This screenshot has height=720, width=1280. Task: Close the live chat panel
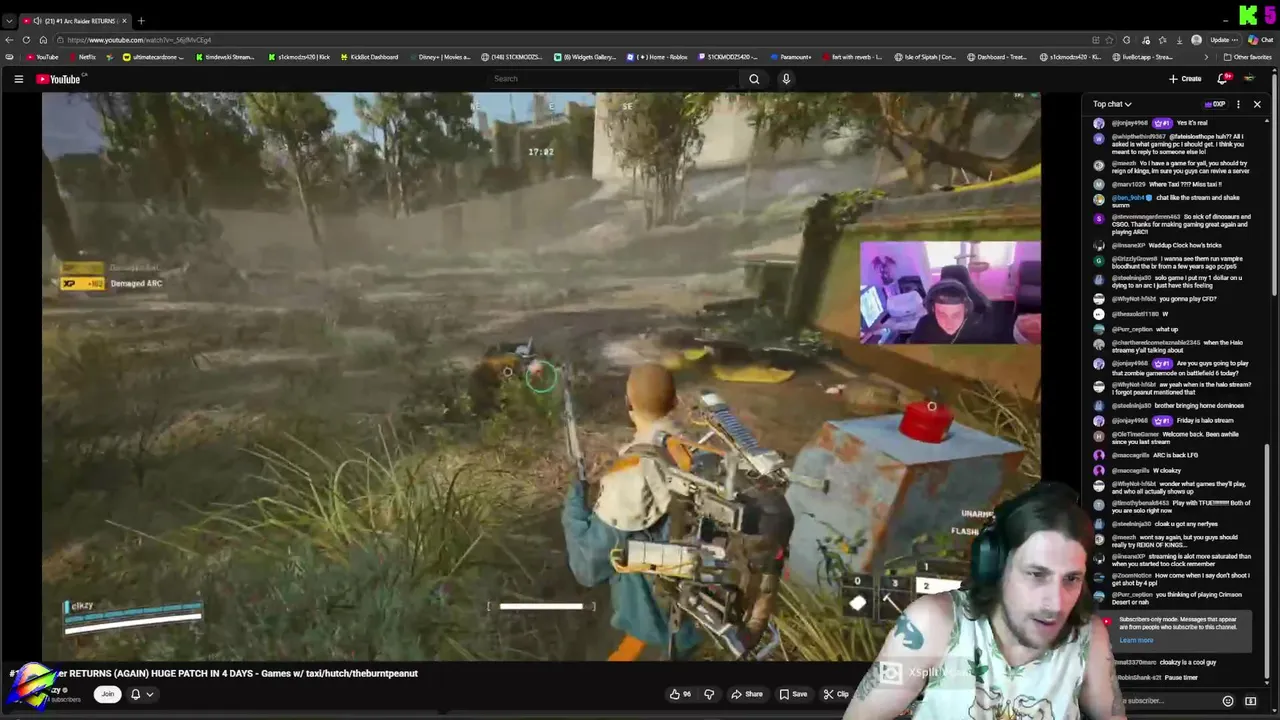pos(1257,104)
